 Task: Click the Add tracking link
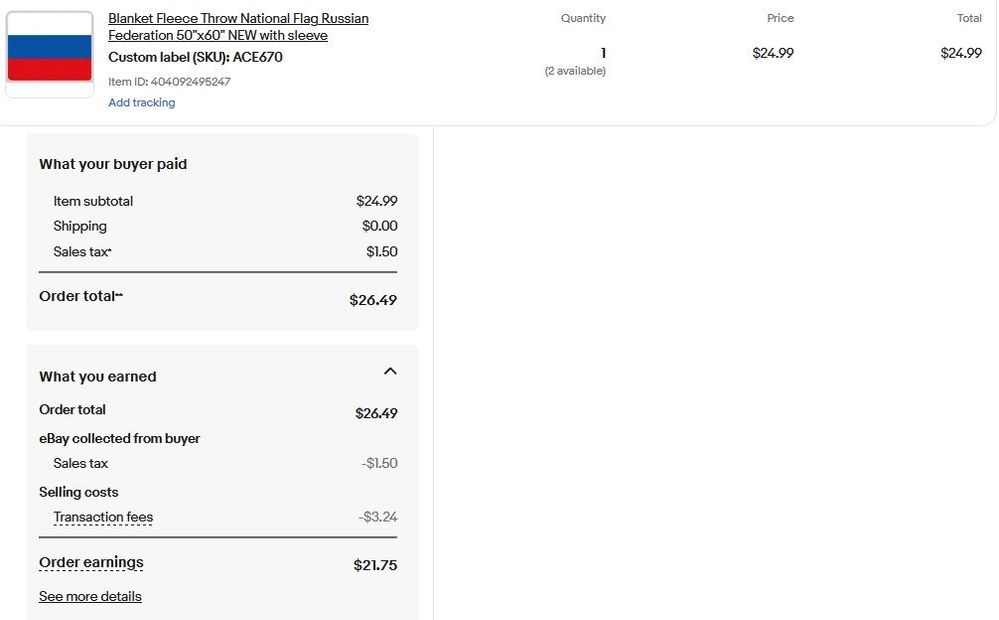[141, 103]
